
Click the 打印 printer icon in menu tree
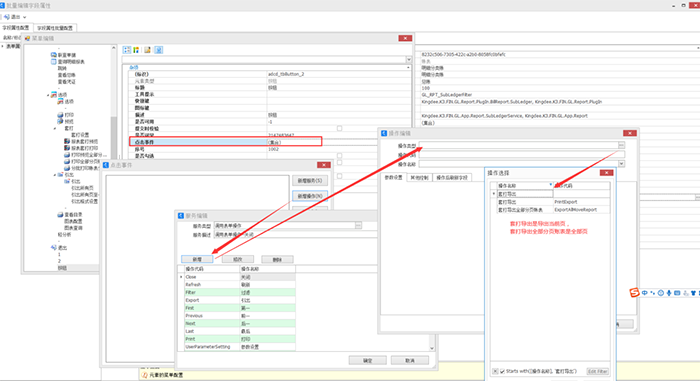pyautogui.click(x=60, y=115)
